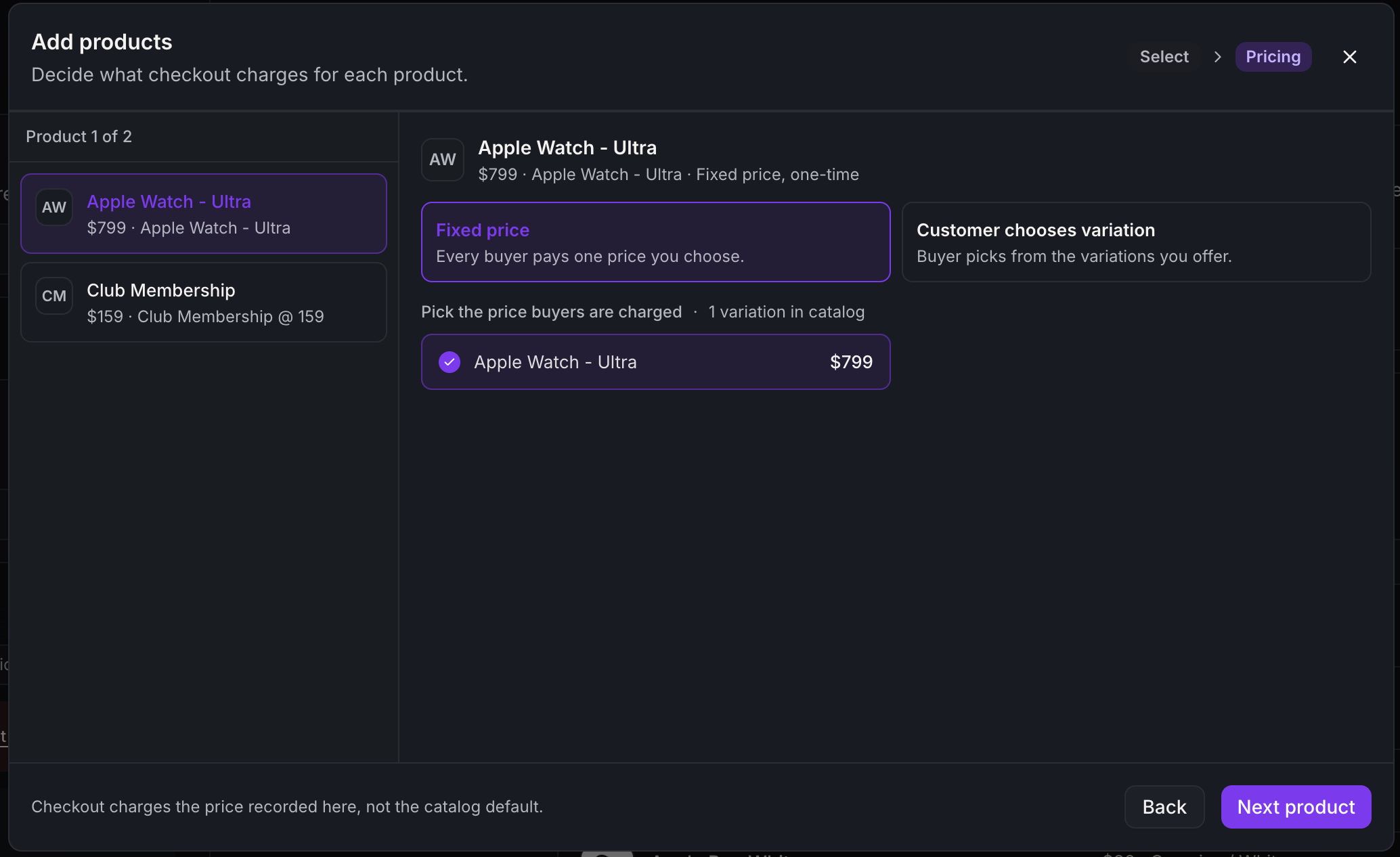Click '$159 · Club Membership @ 159' text

[x=206, y=317]
